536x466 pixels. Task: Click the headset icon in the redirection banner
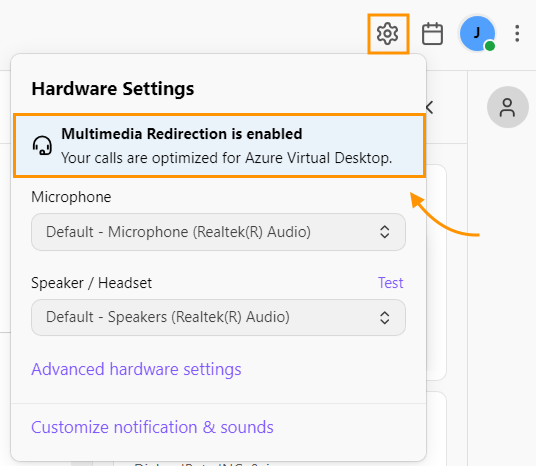pos(42,146)
